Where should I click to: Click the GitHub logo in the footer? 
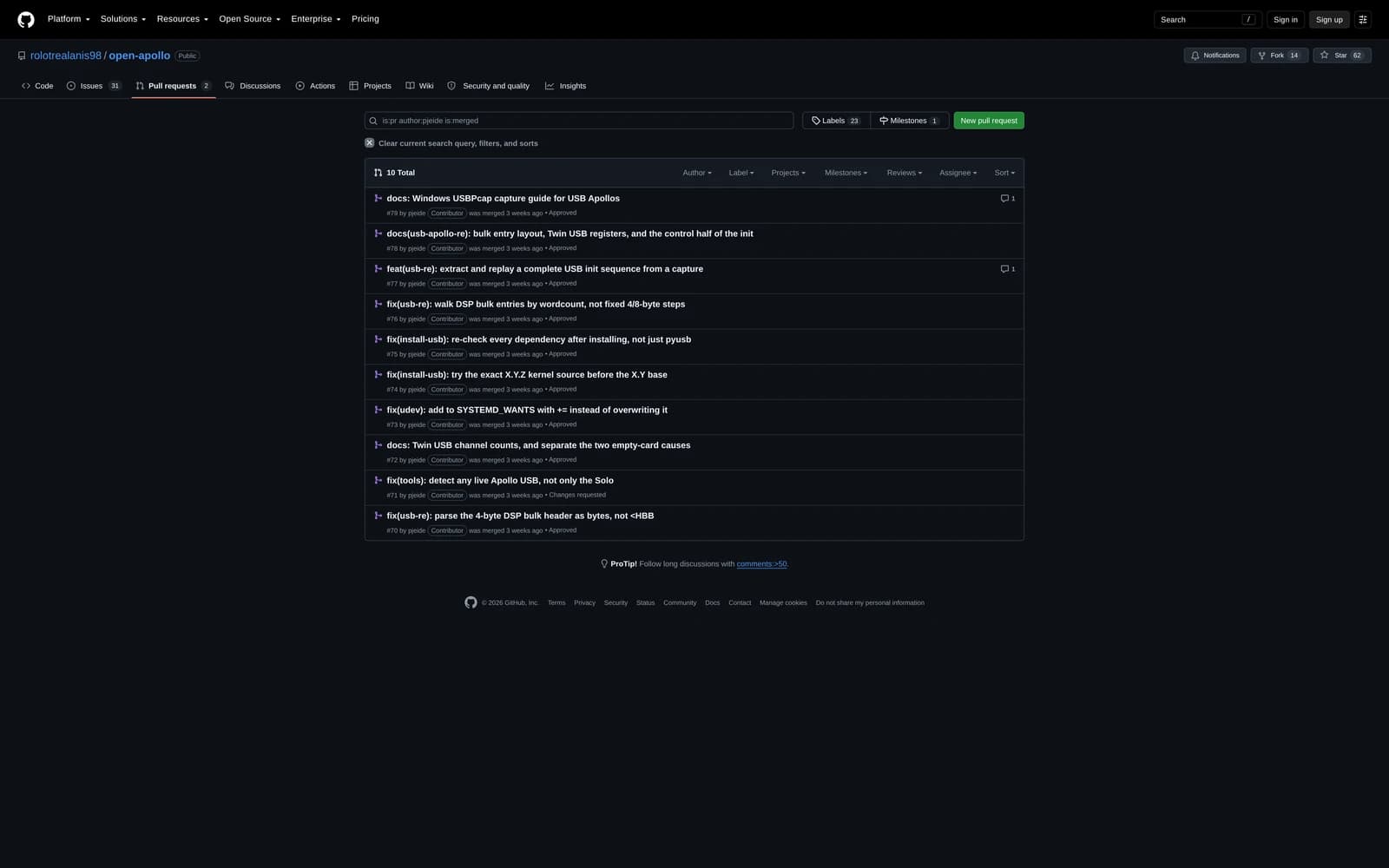[x=471, y=602]
